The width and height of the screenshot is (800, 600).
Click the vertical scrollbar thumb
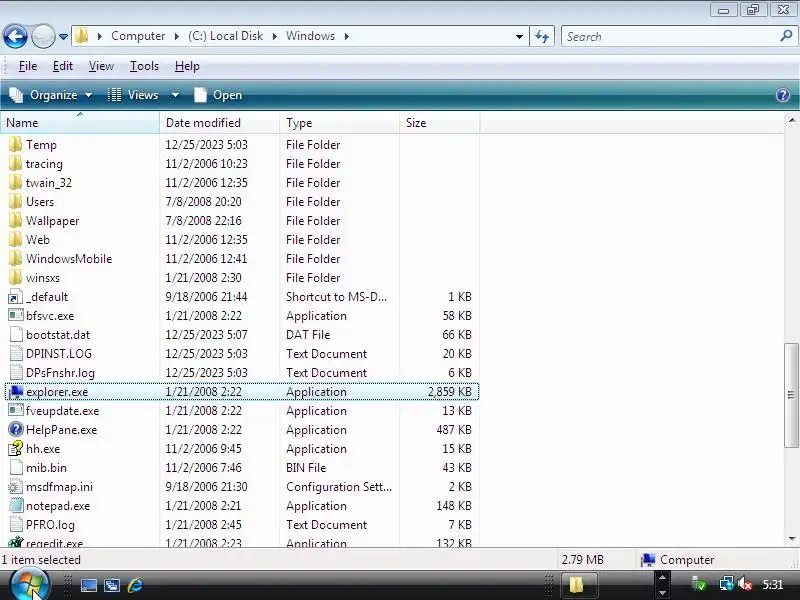791,394
